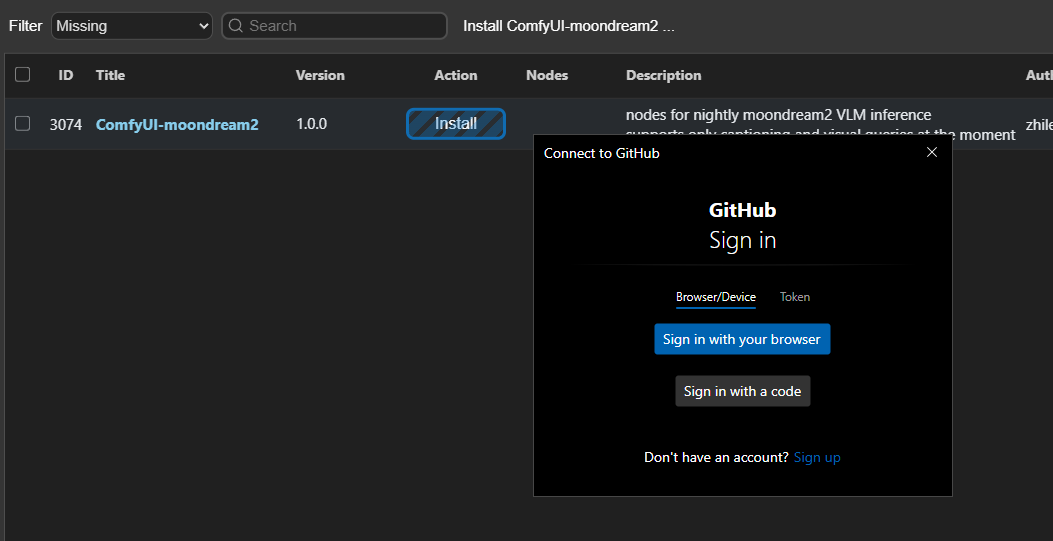This screenshot has width=1053, height=541.
Task: Click the Nodes column header
Action: 547,75
